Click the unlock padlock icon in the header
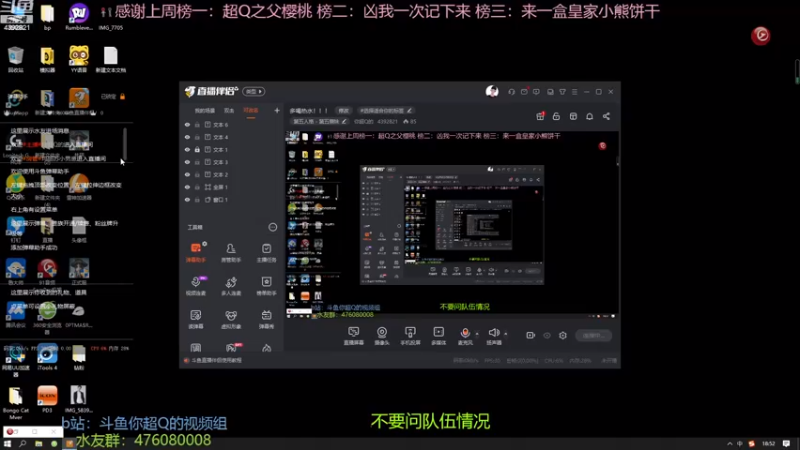Image resolution: width=800 pixels, height=450 pixels. click(556, 116)
